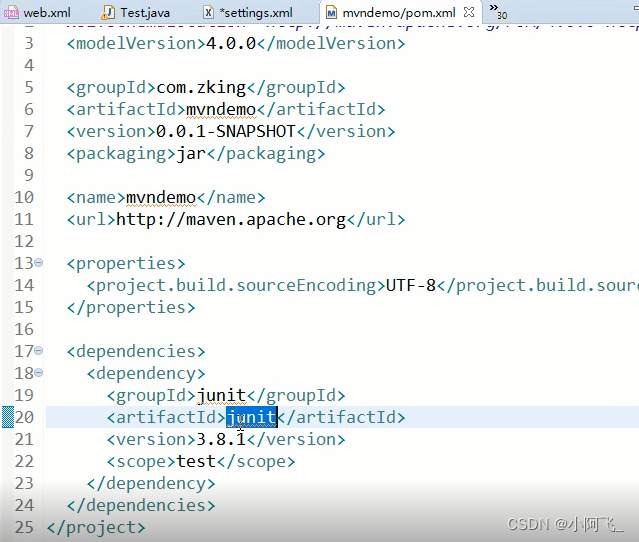Click the artifactId value mvndemo on line 6
This screenshot has width=639, height=542.
tap(221, 110)
